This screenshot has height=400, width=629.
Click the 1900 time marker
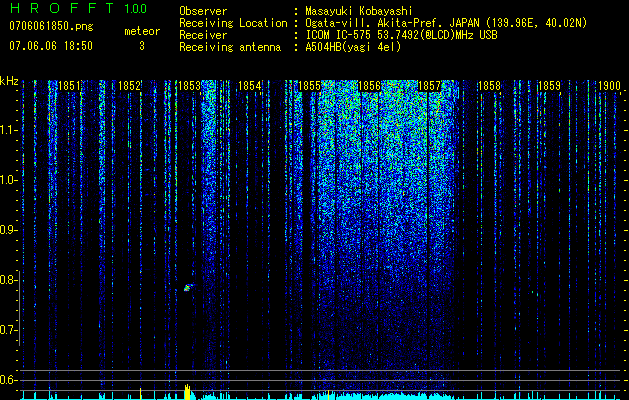point(609,86)
